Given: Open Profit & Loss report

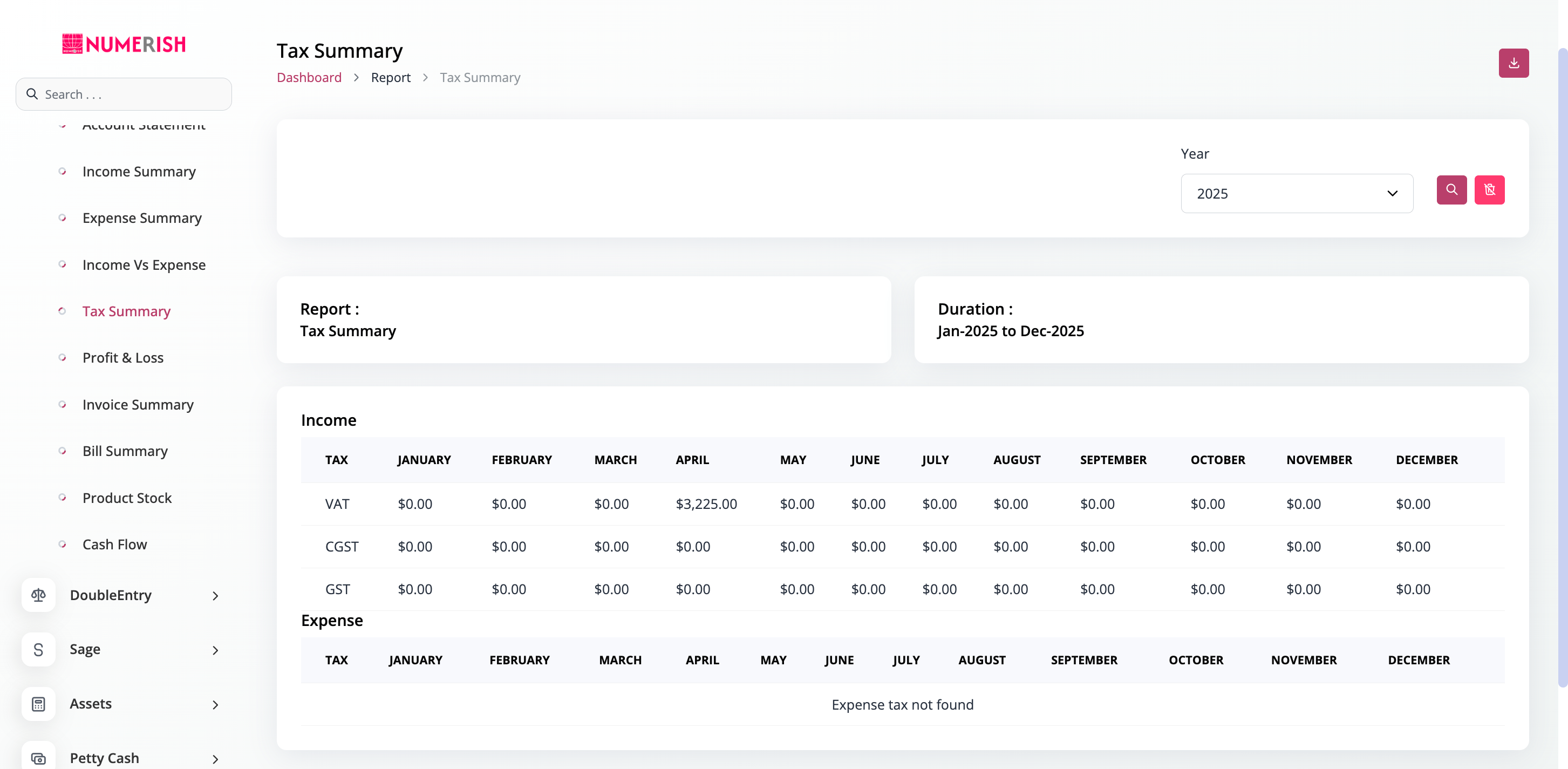Looking at the screenshot, I should pyautogui.click(x=123, y=358).
